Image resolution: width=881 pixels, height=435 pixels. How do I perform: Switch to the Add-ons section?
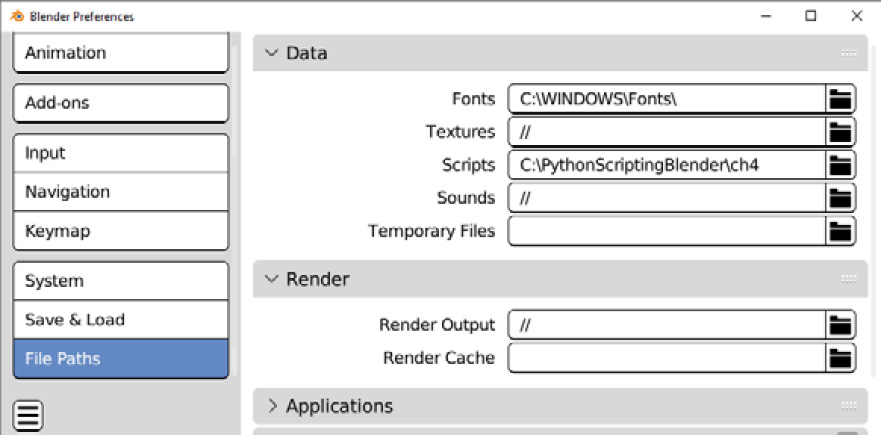click(x=121, y=103)
